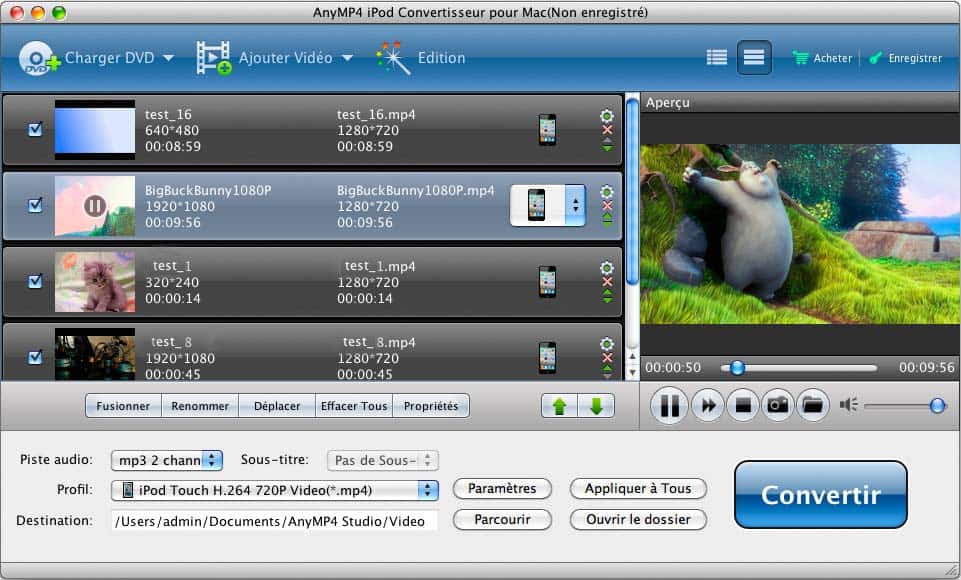Viewport: 961px width, 580px height.
Task: Open the Edition magic wand tool
Action: click(393, 58)
